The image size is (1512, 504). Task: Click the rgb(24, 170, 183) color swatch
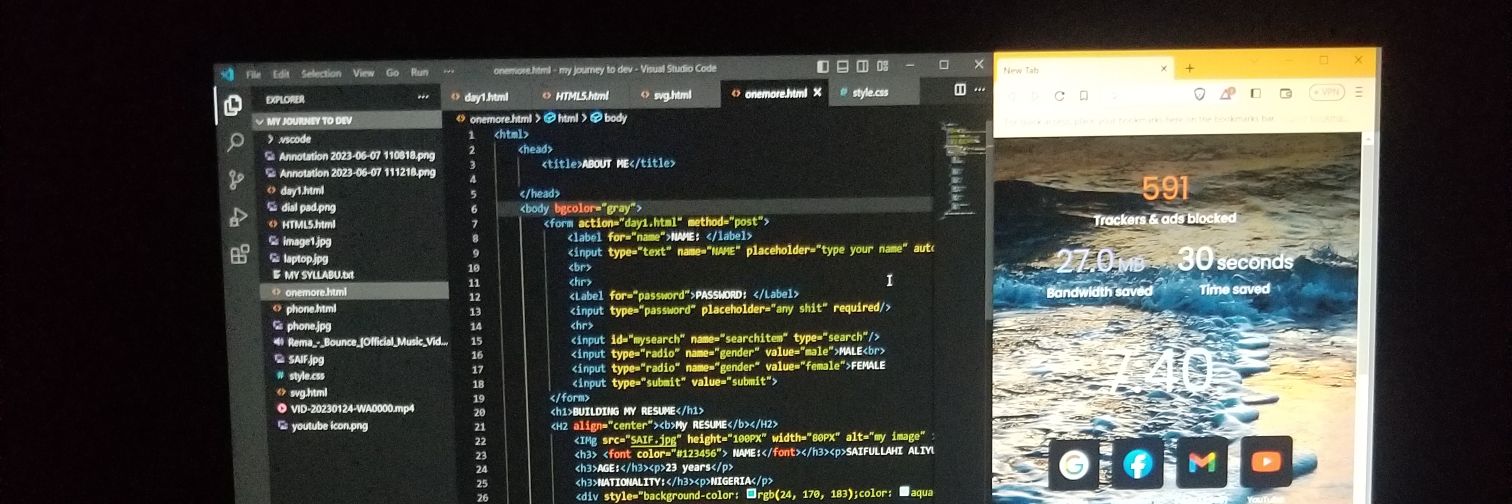(x=751, y=494)
